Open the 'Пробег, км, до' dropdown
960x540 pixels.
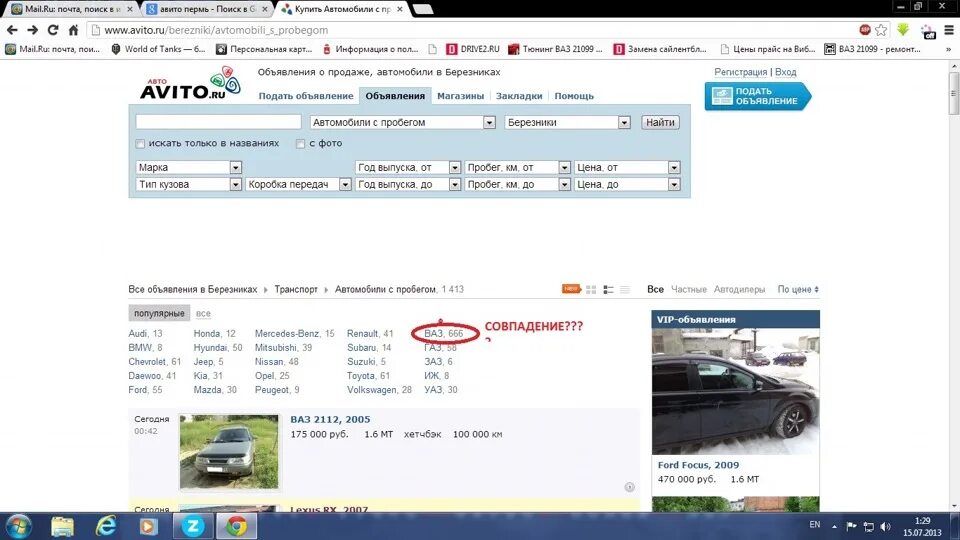coord(517,184)
